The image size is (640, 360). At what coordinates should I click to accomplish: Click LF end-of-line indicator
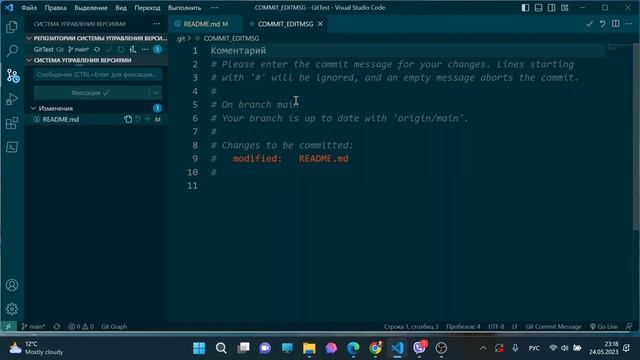pos(515,327)
